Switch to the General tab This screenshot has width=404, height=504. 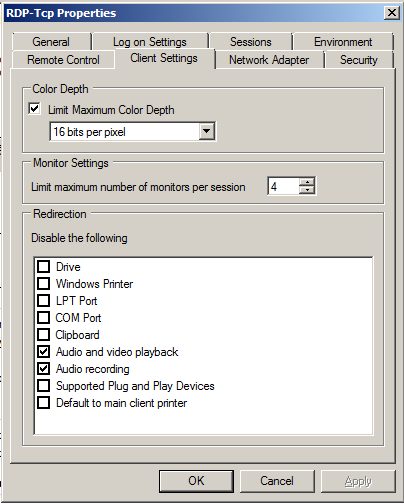51,42
